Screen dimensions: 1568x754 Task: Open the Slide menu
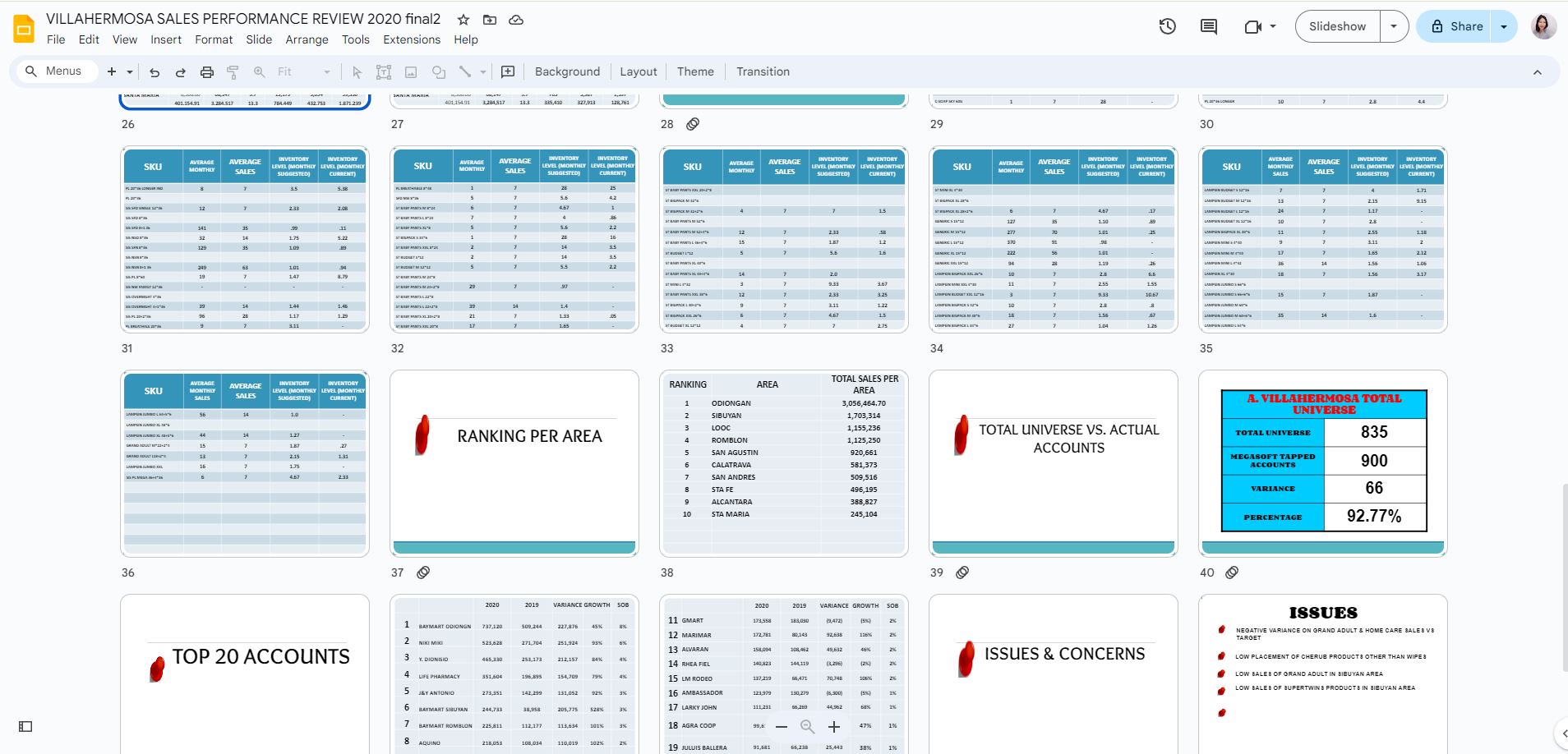(259, 39)
